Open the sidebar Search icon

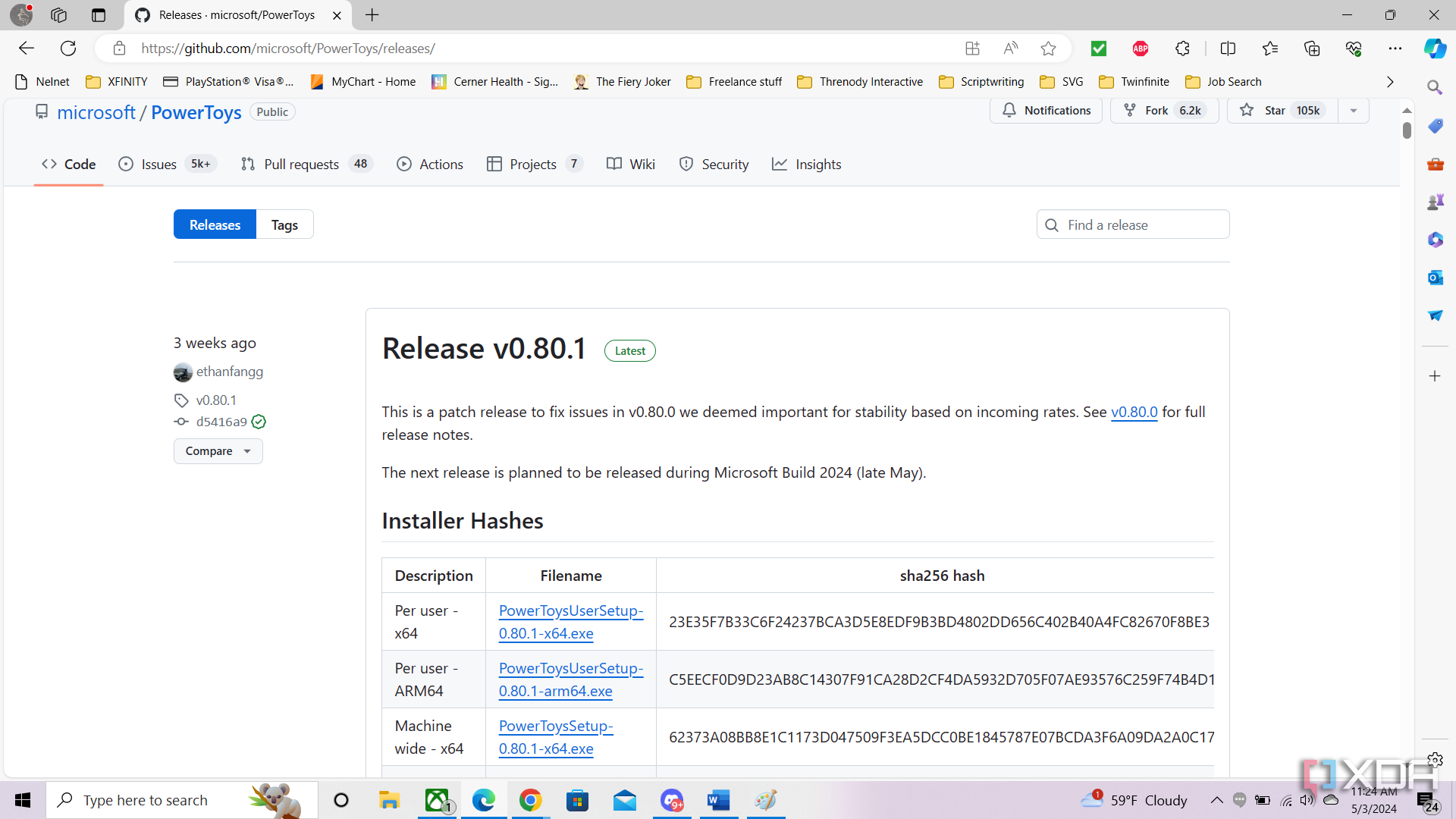pyautogui.click(x=1435, y=87)
